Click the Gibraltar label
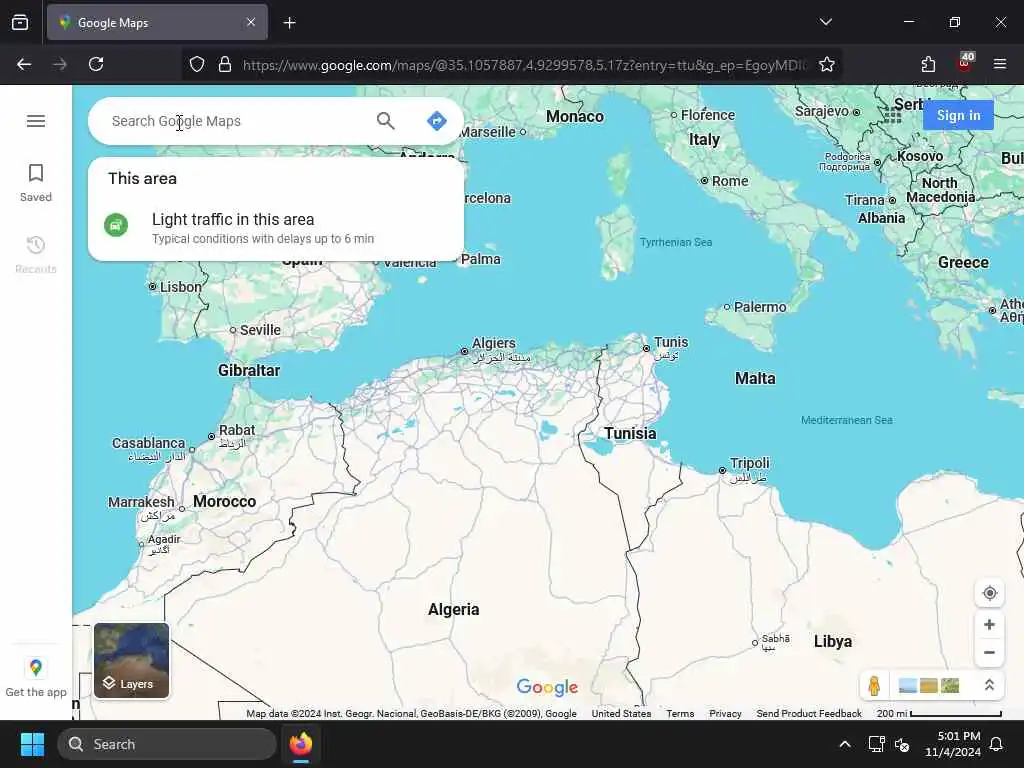 click(x=249, y=371)
